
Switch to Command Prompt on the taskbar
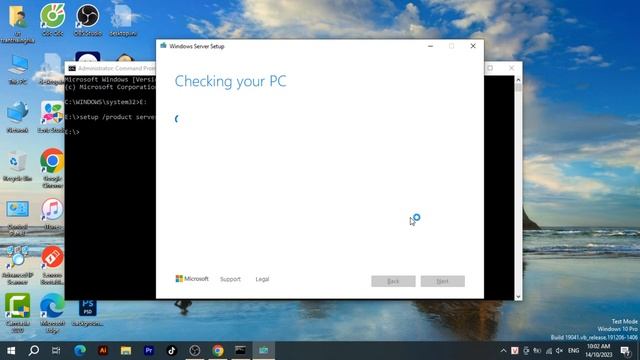pyautogui.click(x=240, y=351)
